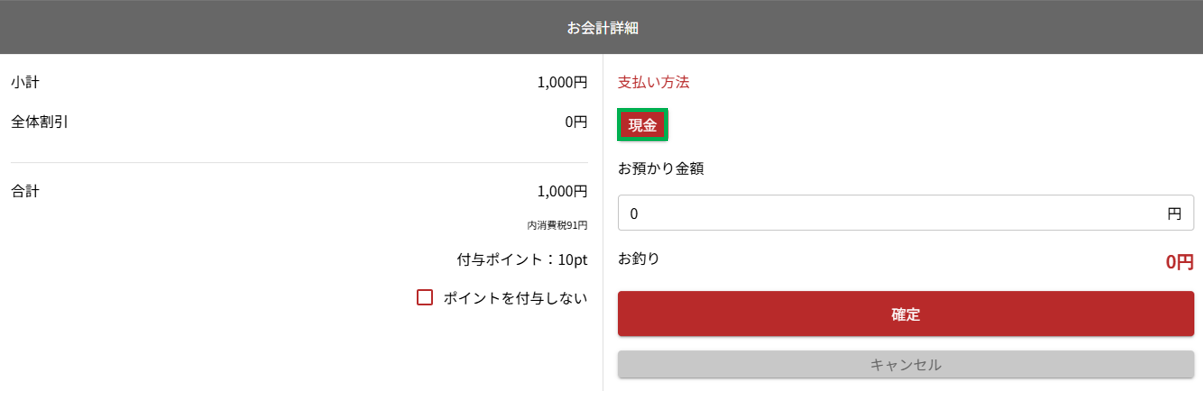Click the 小計 label

pos(25,82)
